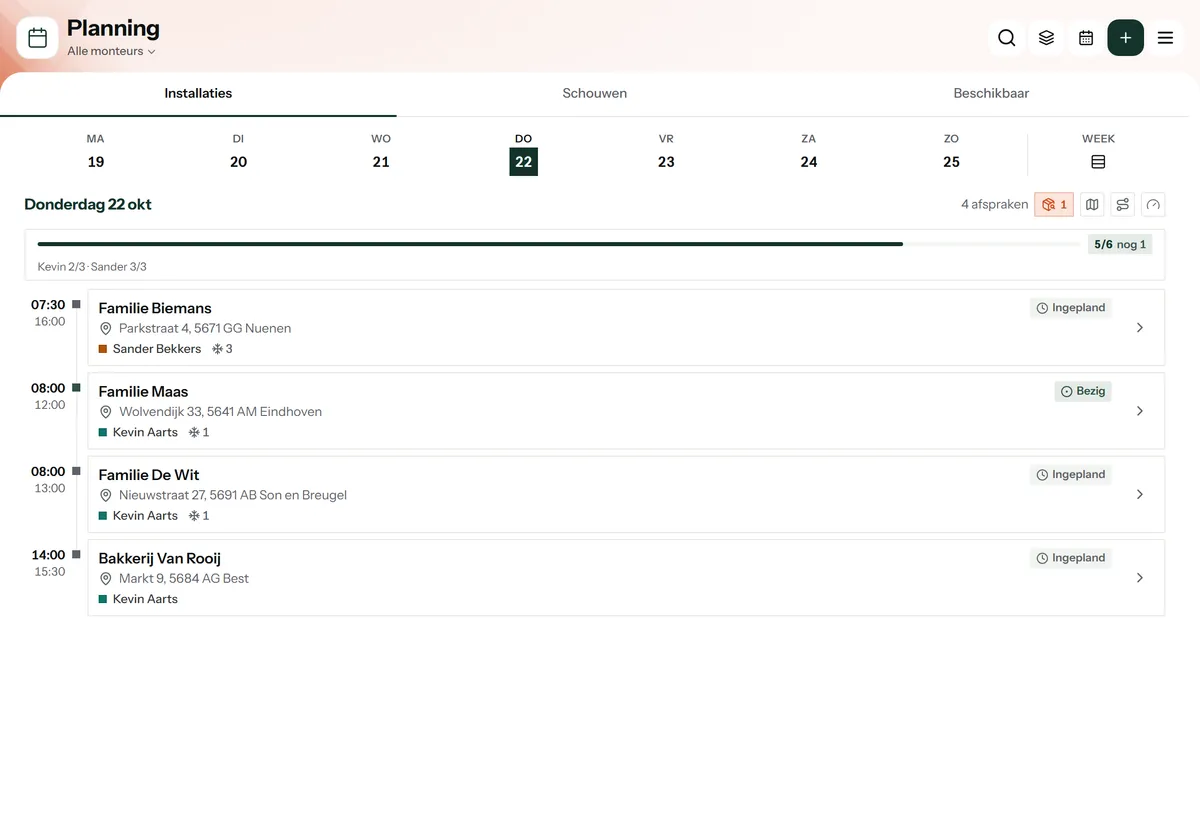Select Friday 23 in the week strip
This screenshot has width=1200, height=834.
(x=666, y=152)
